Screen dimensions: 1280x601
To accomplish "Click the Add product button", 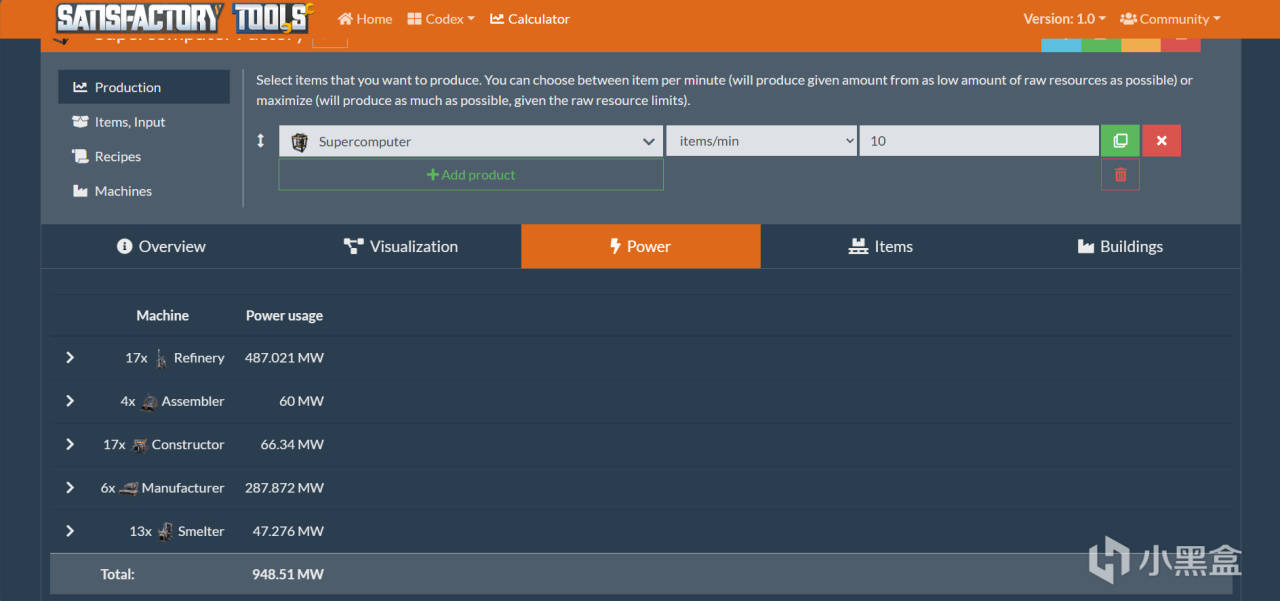I will (x=471, y=174).
